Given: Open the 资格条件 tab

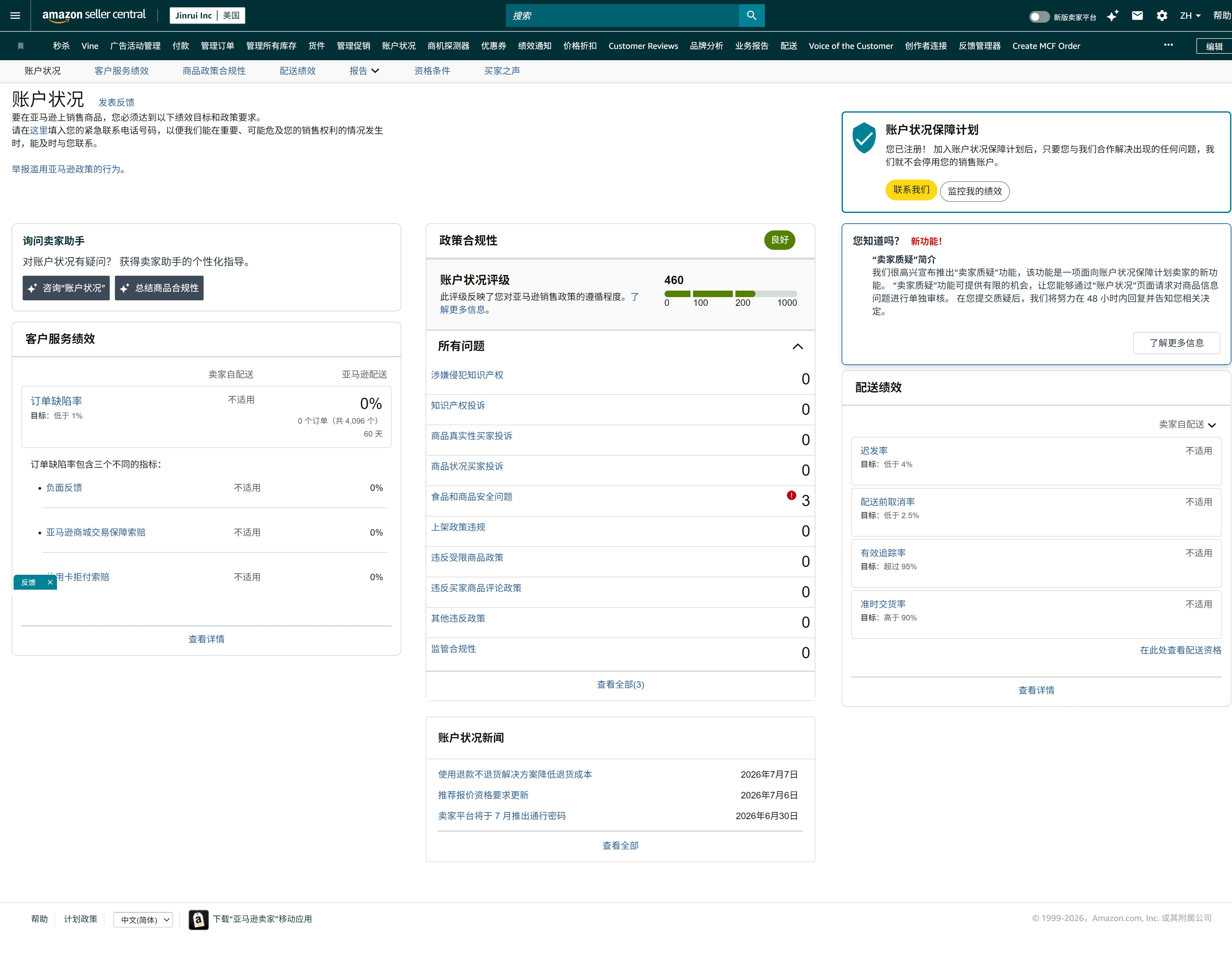Looking at the screenshot, I should coord(432,71).
